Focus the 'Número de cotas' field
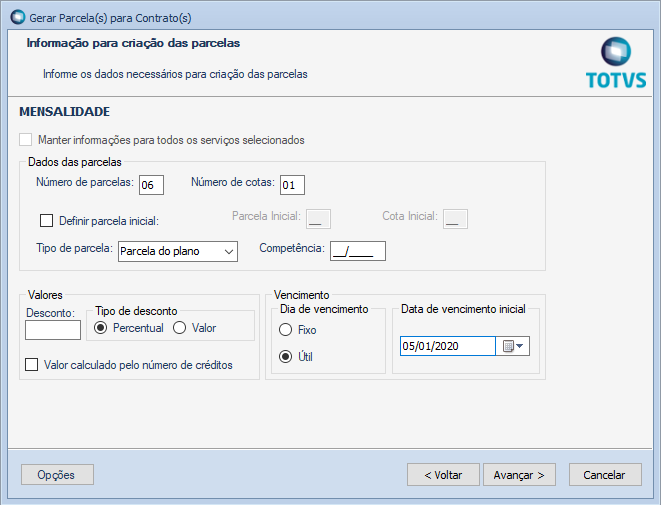Image resolution: width=661 pixels, height=505 pixels. 292,185
